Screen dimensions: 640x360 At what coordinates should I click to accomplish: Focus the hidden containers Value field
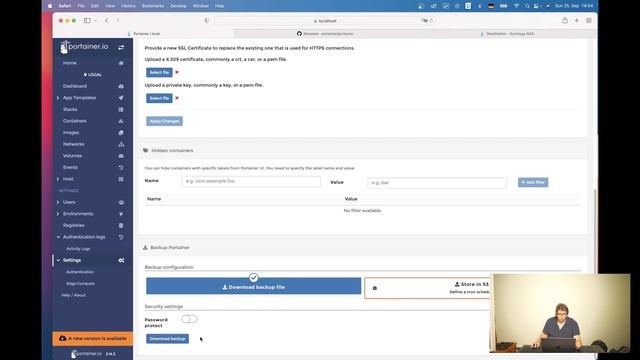[x=437, y=182]
